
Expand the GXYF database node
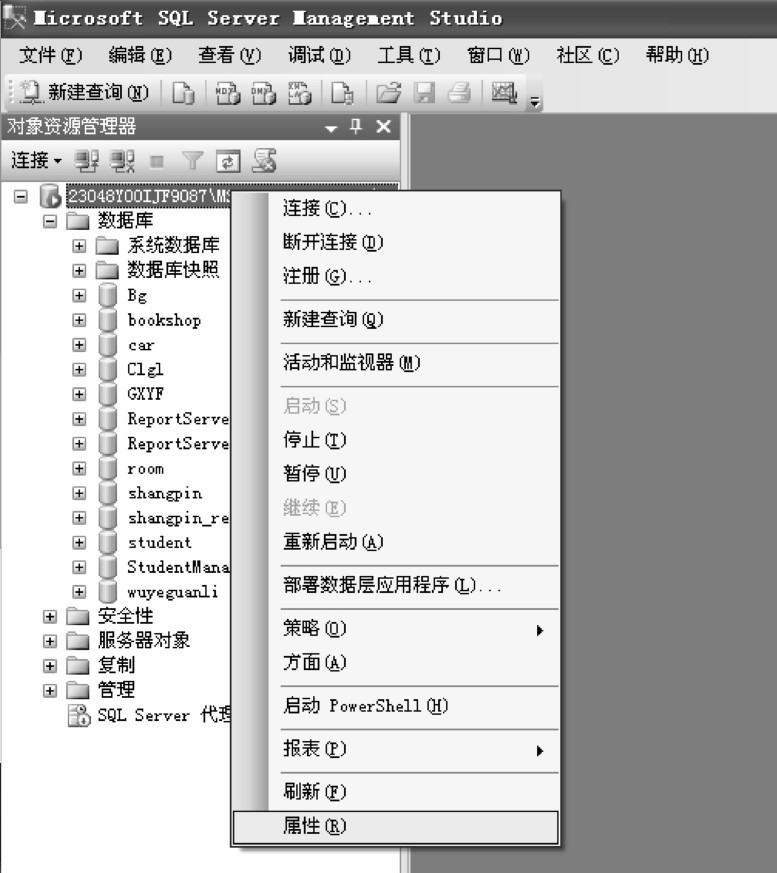pyautogui.click(x=79, y=394)
